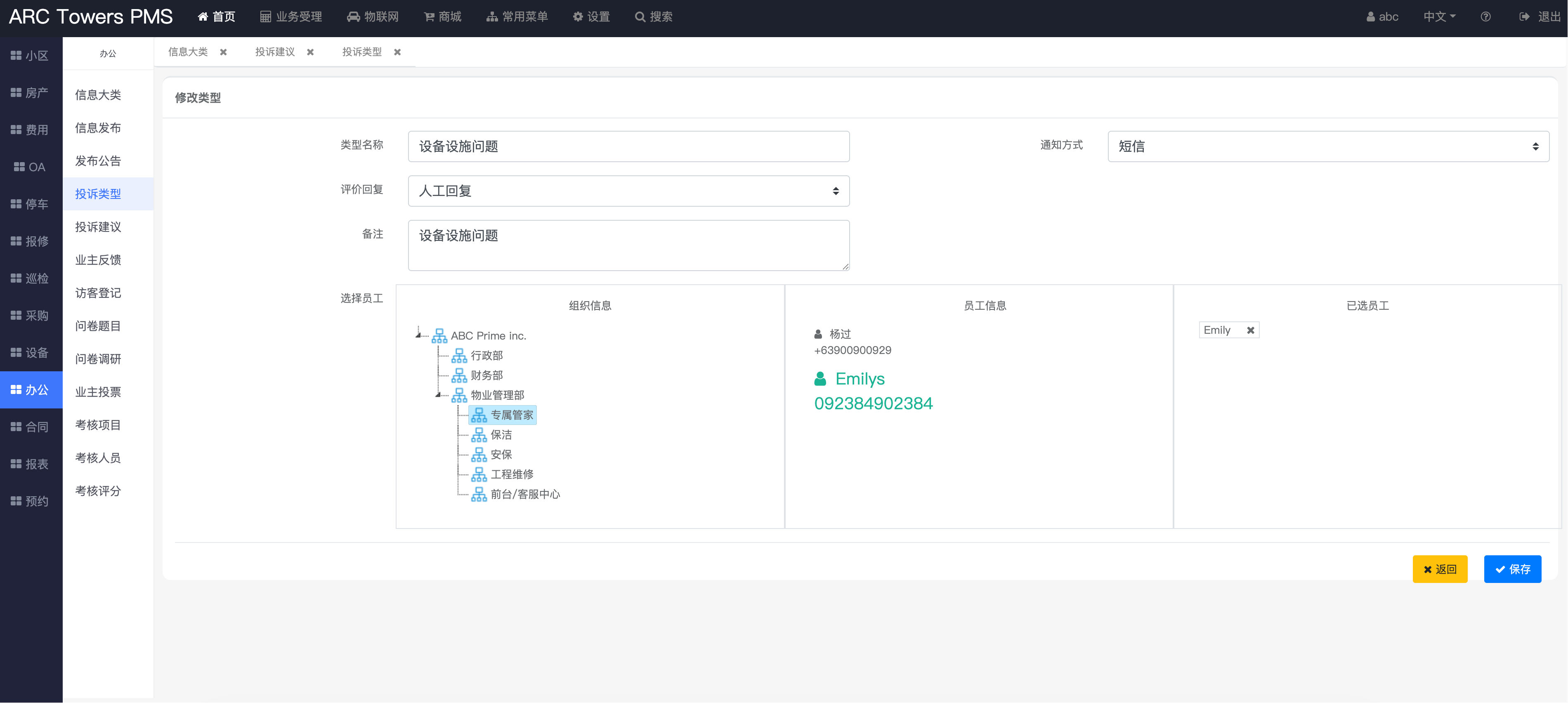Open the 评价回复 dropdown
This screenshot has height=703, width=1568.
pyautogui.click(x=628, y=191)
